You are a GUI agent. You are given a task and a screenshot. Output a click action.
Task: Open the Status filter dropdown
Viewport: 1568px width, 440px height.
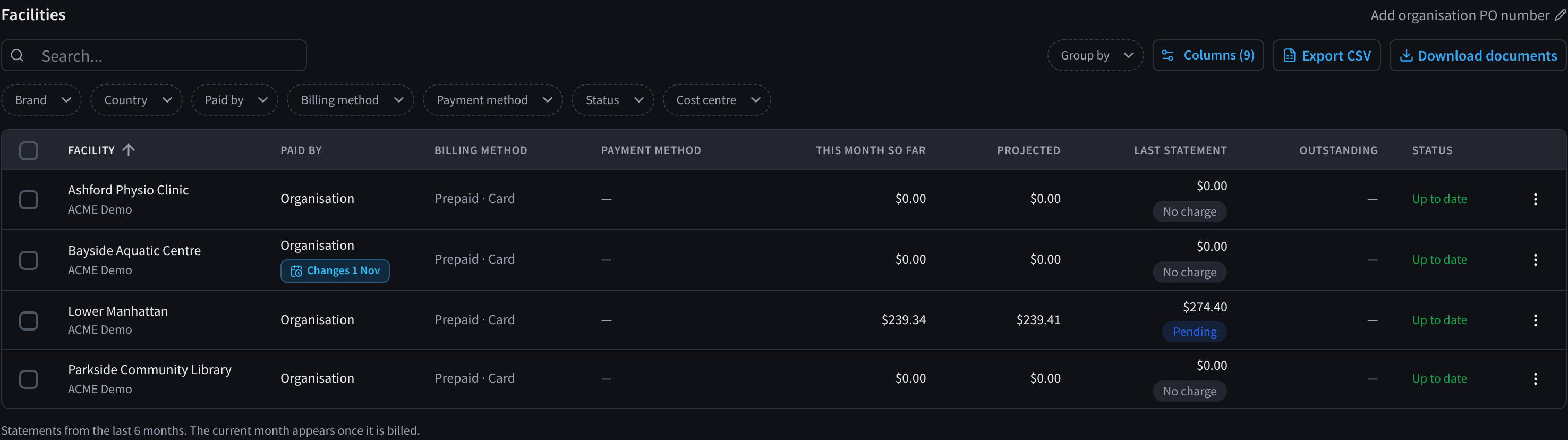[612, 100]
